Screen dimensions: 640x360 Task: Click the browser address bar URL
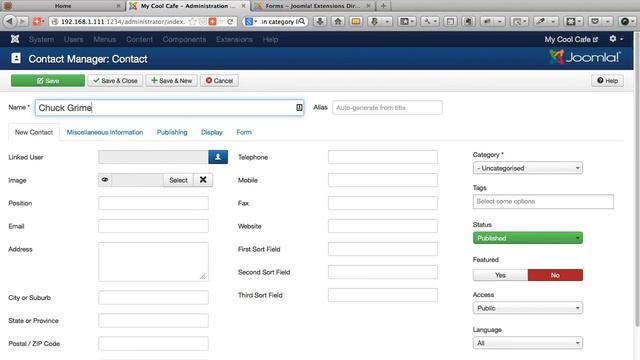(x=122, y=22)
